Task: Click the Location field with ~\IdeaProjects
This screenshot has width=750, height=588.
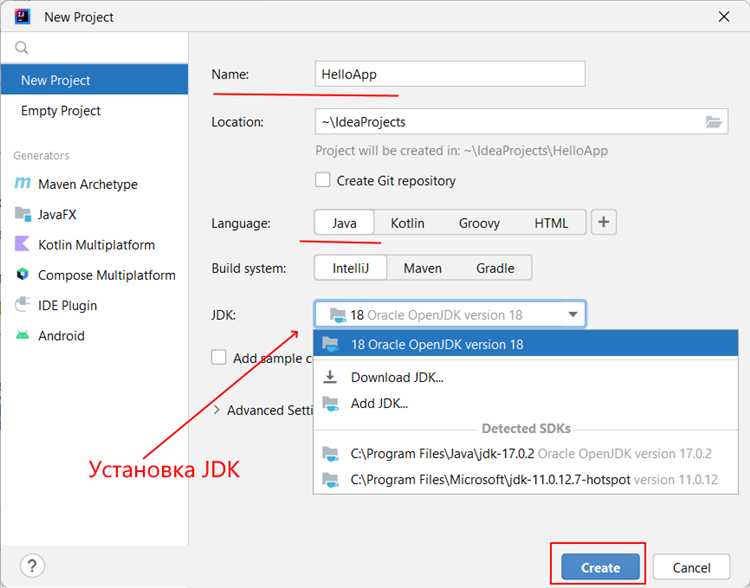Action: 521,122
